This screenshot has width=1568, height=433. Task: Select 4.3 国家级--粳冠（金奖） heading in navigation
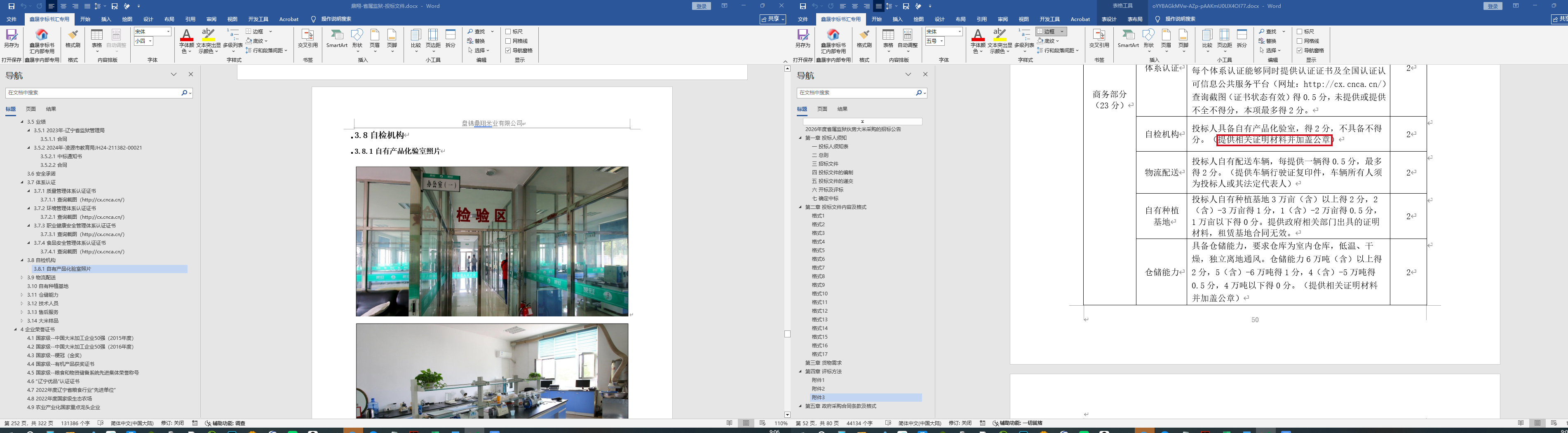click(x=54, y=355)
